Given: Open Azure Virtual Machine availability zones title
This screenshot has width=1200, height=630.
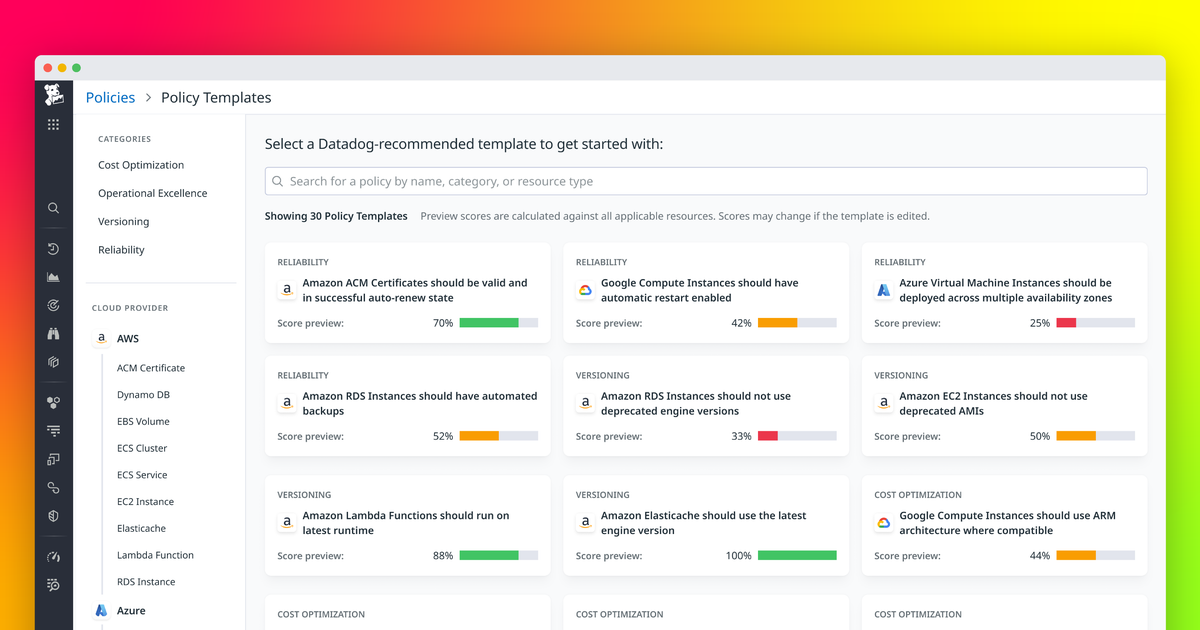Looking at the screenshot, I should (x=1006, y=291).
